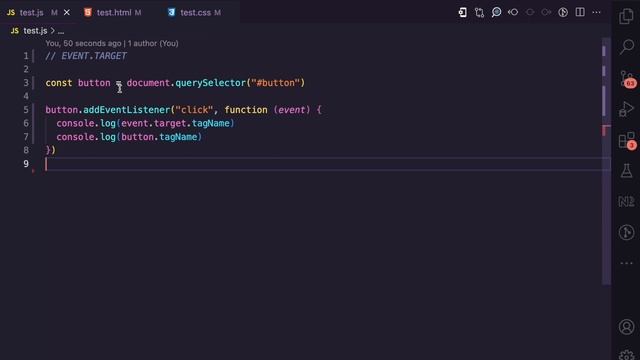
Task: Open Source Control view with 63 badge
Action: [627, 78]
